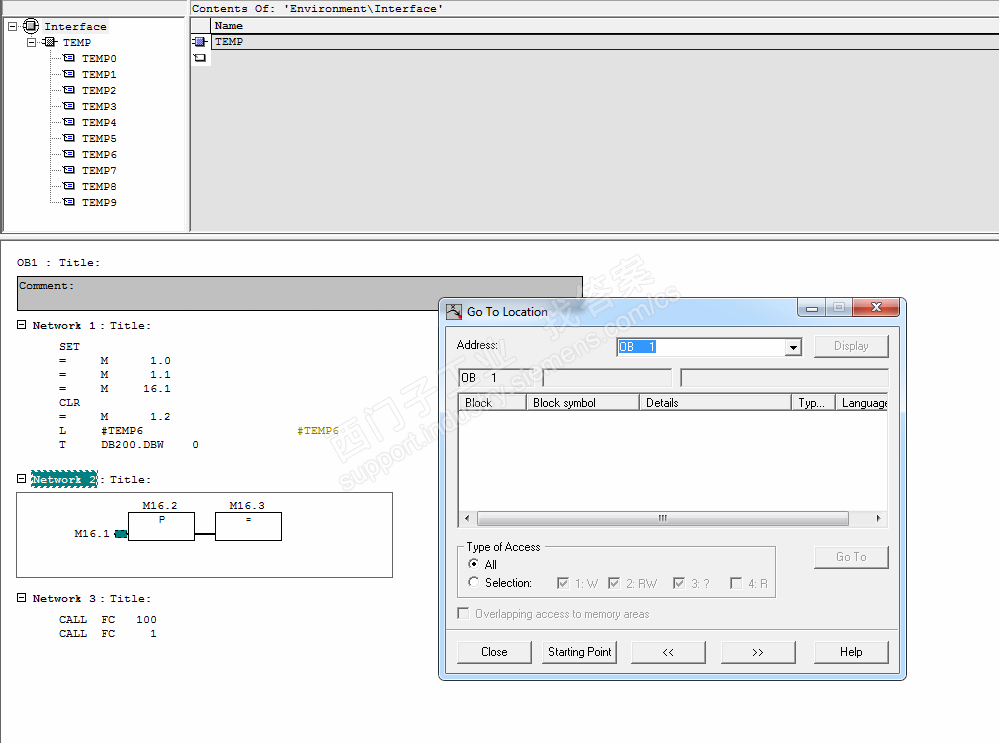Click the TEMP5 variable icon

pos(69,138)
